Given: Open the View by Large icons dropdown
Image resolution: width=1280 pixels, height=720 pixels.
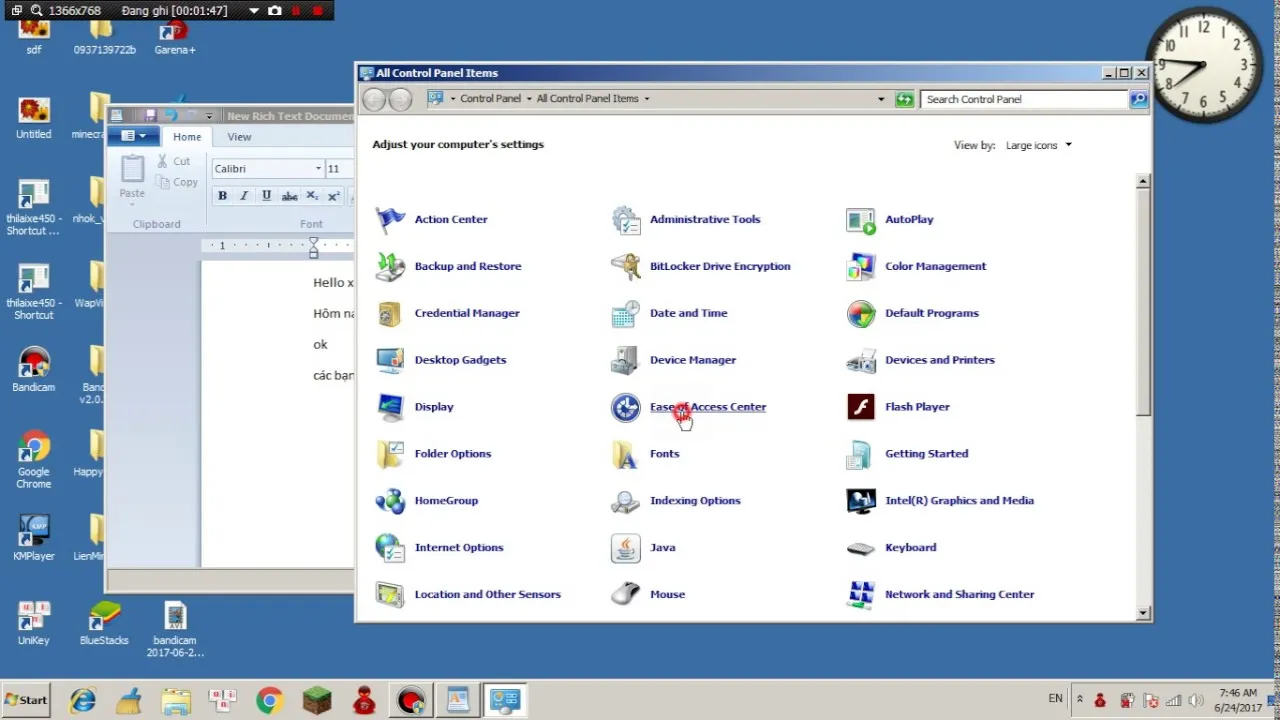Looking at the screenshot, I should pos(1038,145).
